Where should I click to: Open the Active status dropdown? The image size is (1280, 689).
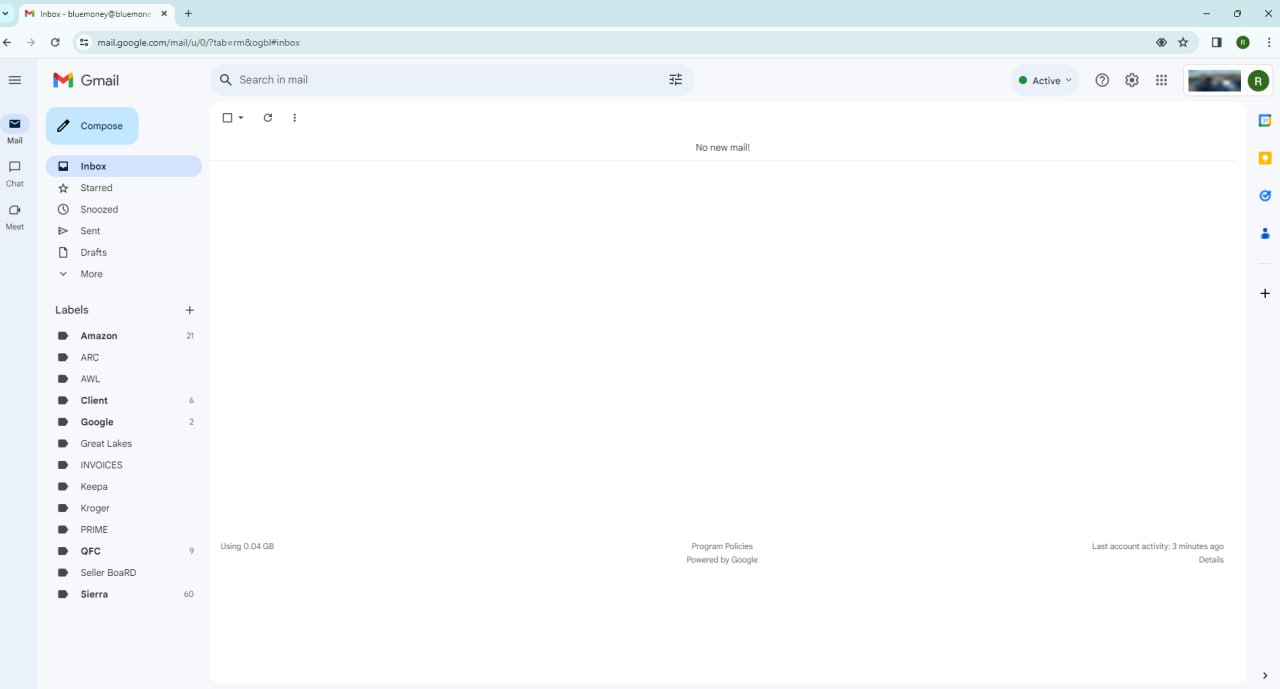pos(1045,80)
